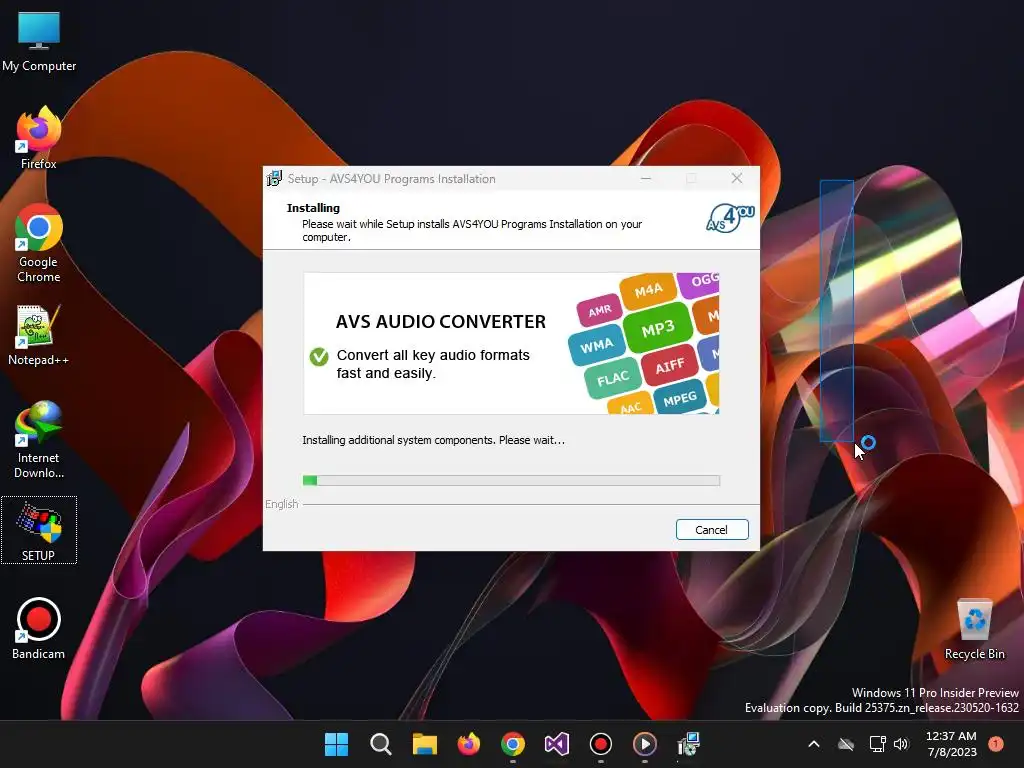
Task: Open the media player taskbar icon
Action: click(645, 744)
